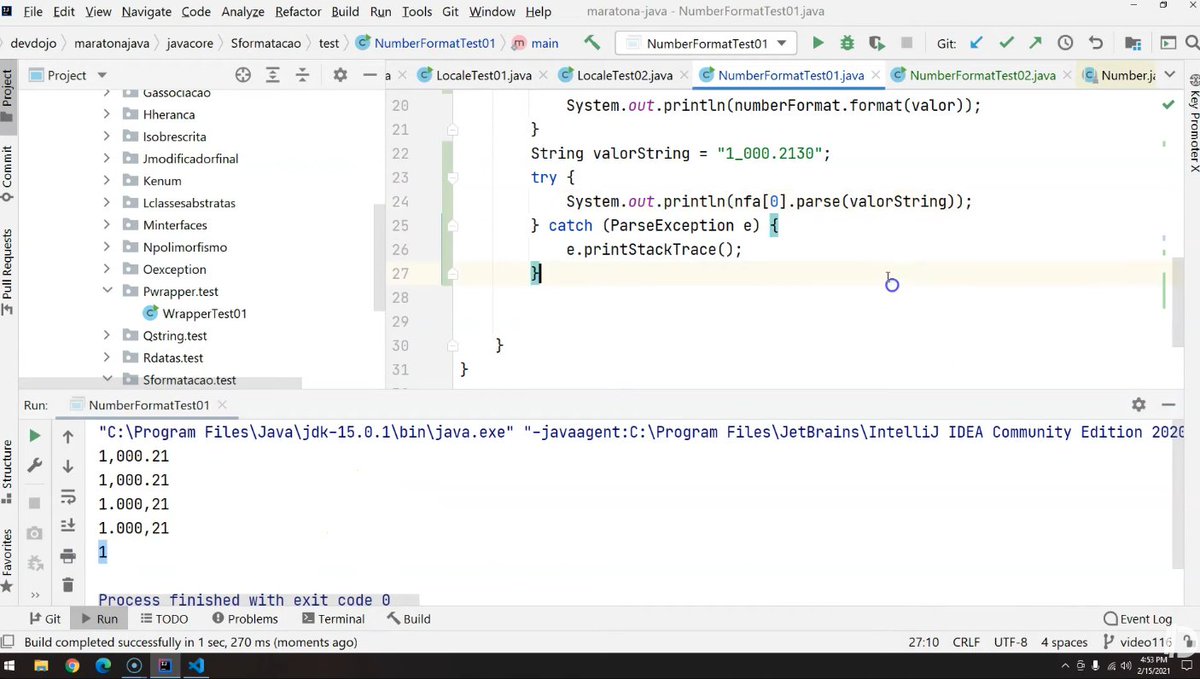Image resolution: width=1200 pixels, height=679 pixels.
Task: Open Run panel settings gear
Action: point(1138,405)
